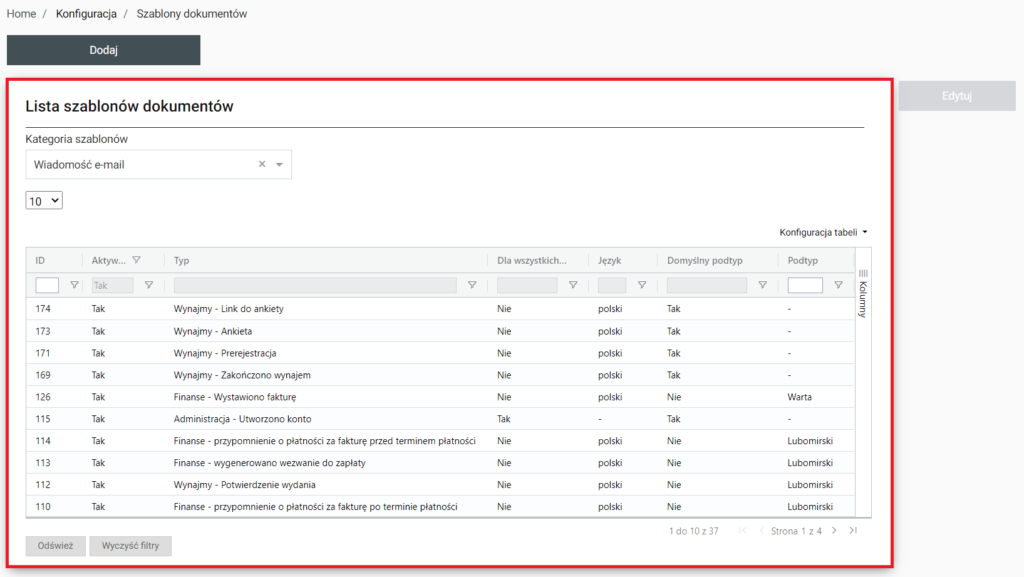1024x577 pixels.
Task: Jump to last page in pagination
Action: [x=853, y=531]
